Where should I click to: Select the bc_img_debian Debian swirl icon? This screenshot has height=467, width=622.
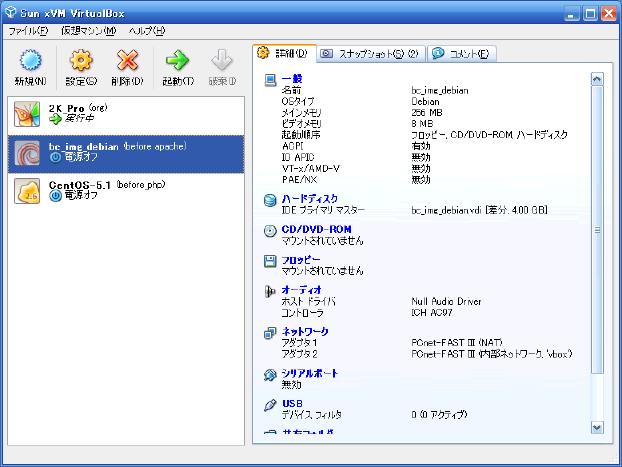pos(27,153)
